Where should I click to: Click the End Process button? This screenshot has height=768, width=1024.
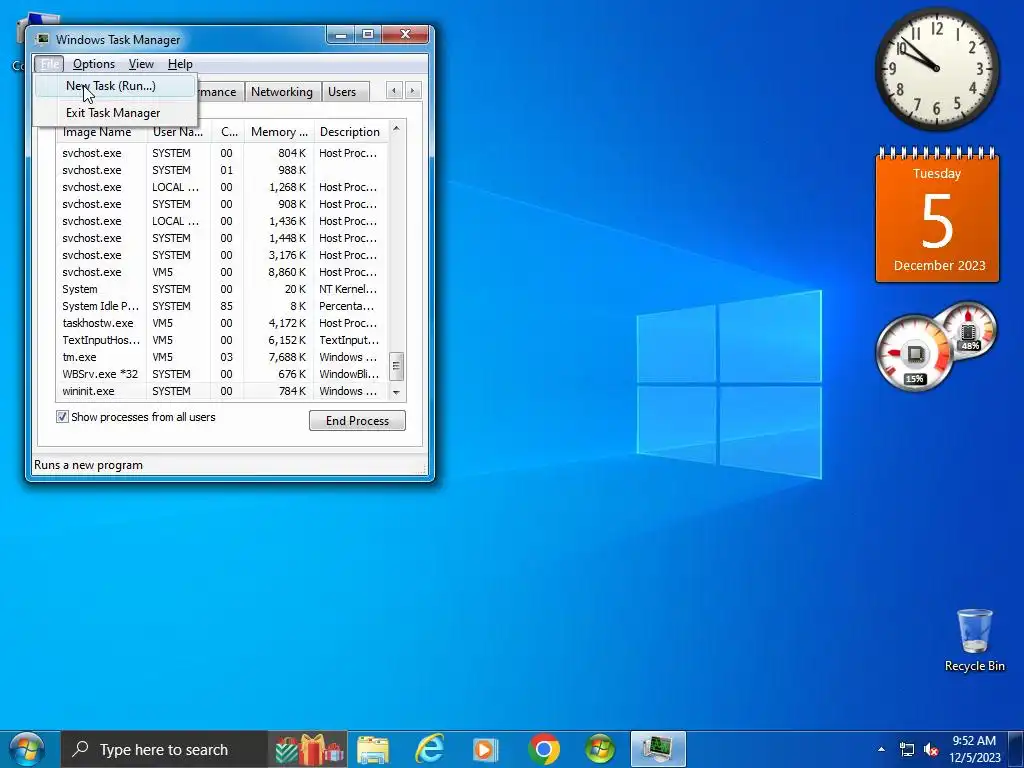point(357,421)
